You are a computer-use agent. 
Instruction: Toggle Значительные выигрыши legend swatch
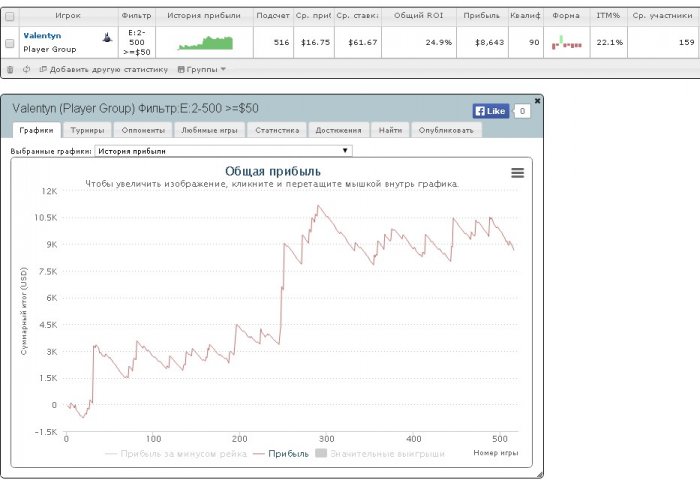point(322,453)
